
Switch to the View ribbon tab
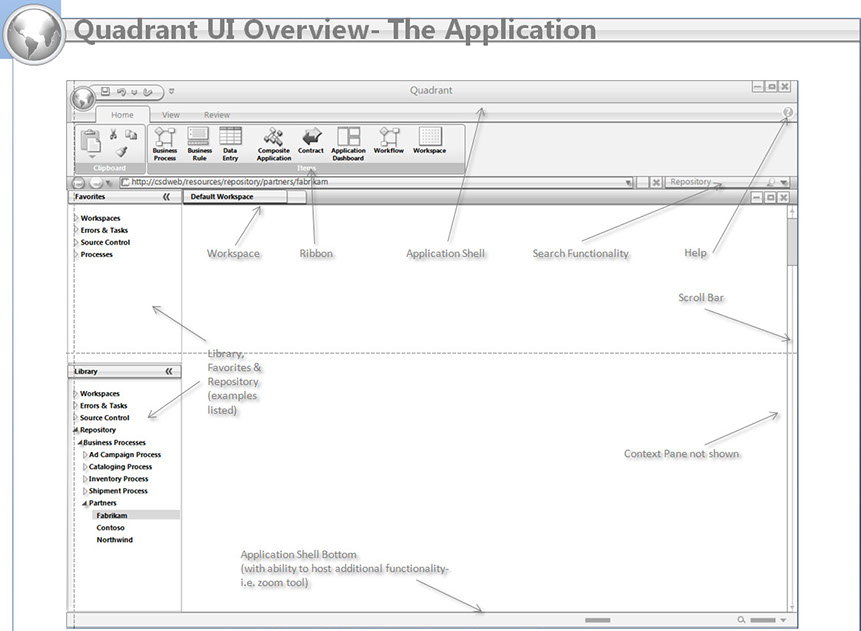171,115
